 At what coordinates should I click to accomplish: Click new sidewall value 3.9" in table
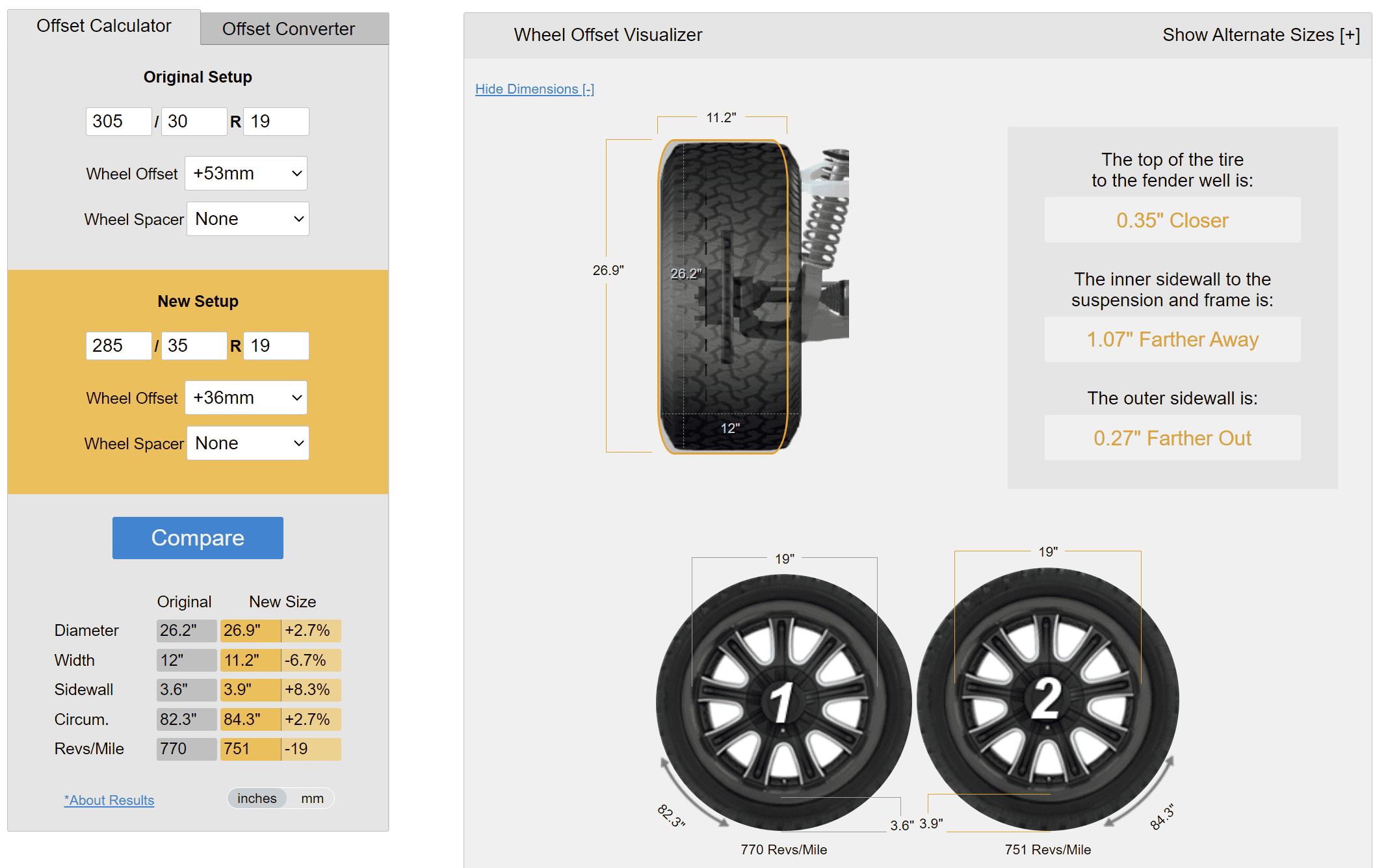250,690
